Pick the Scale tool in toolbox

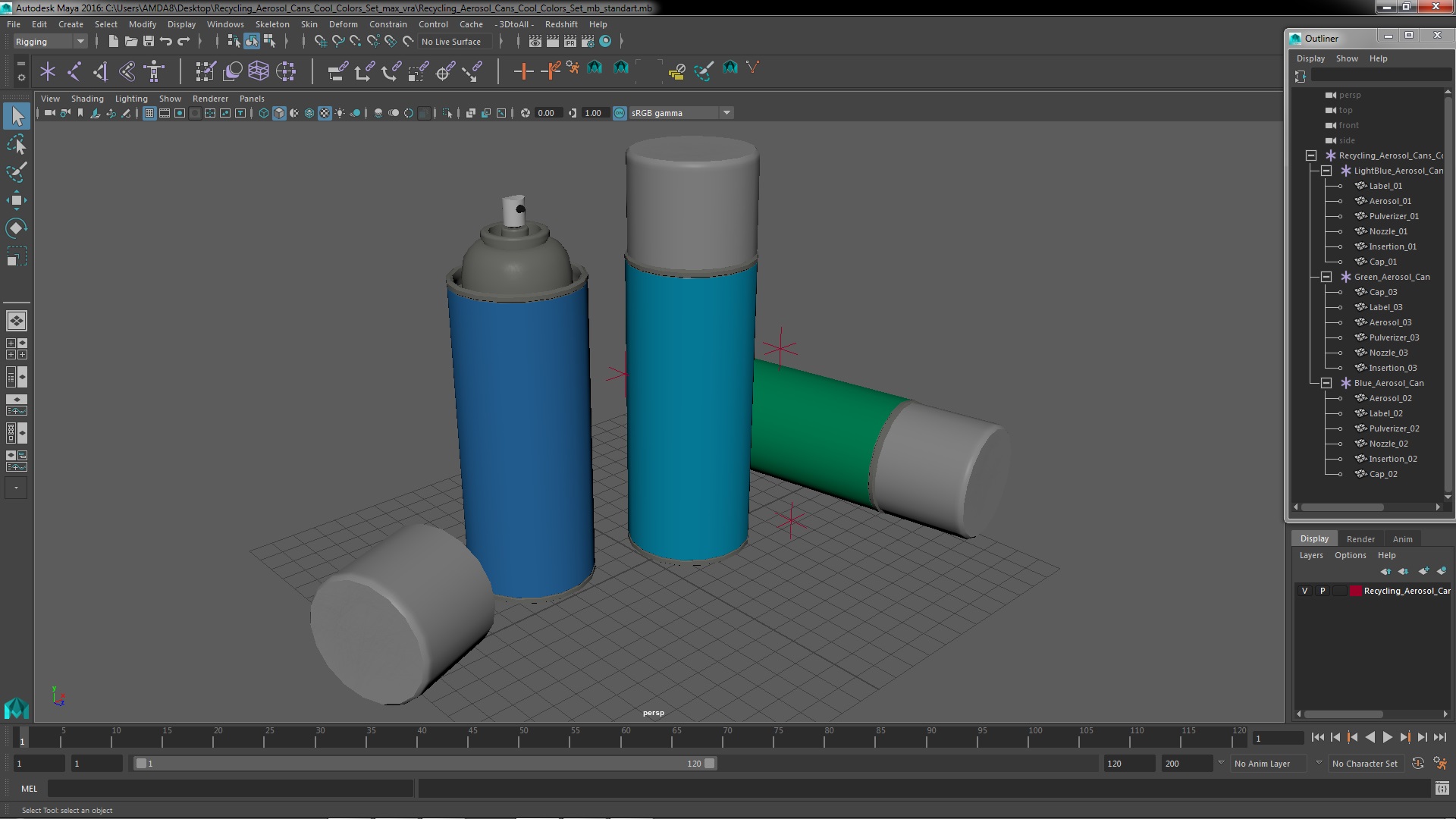[x=17, y=256]
